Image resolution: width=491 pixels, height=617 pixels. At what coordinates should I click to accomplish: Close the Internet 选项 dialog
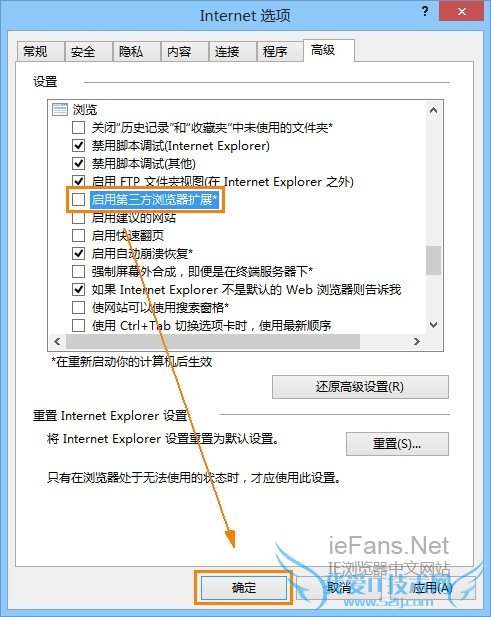pos(462,11)
